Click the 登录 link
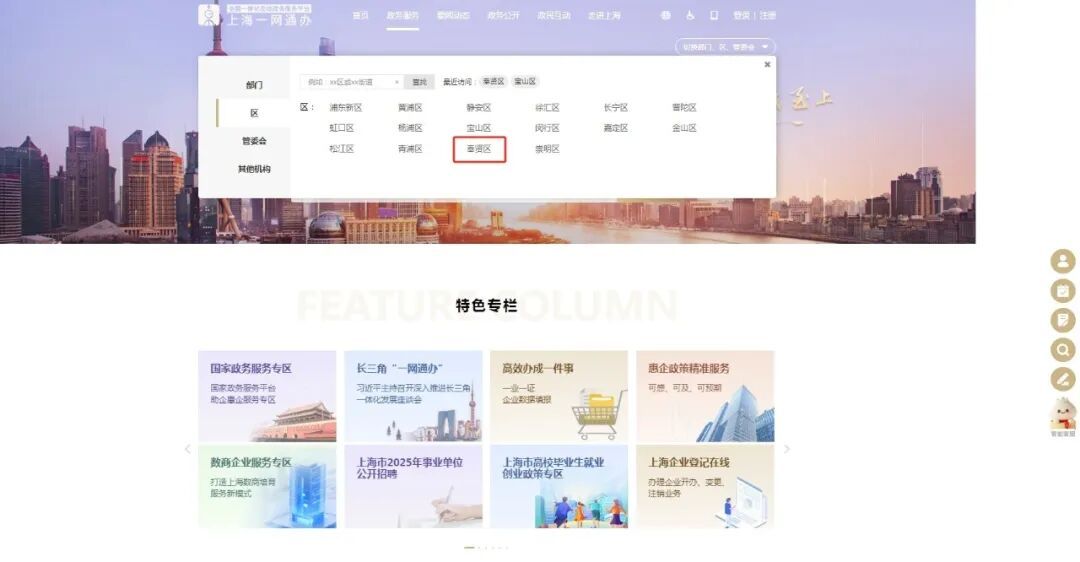 point(741,15)
